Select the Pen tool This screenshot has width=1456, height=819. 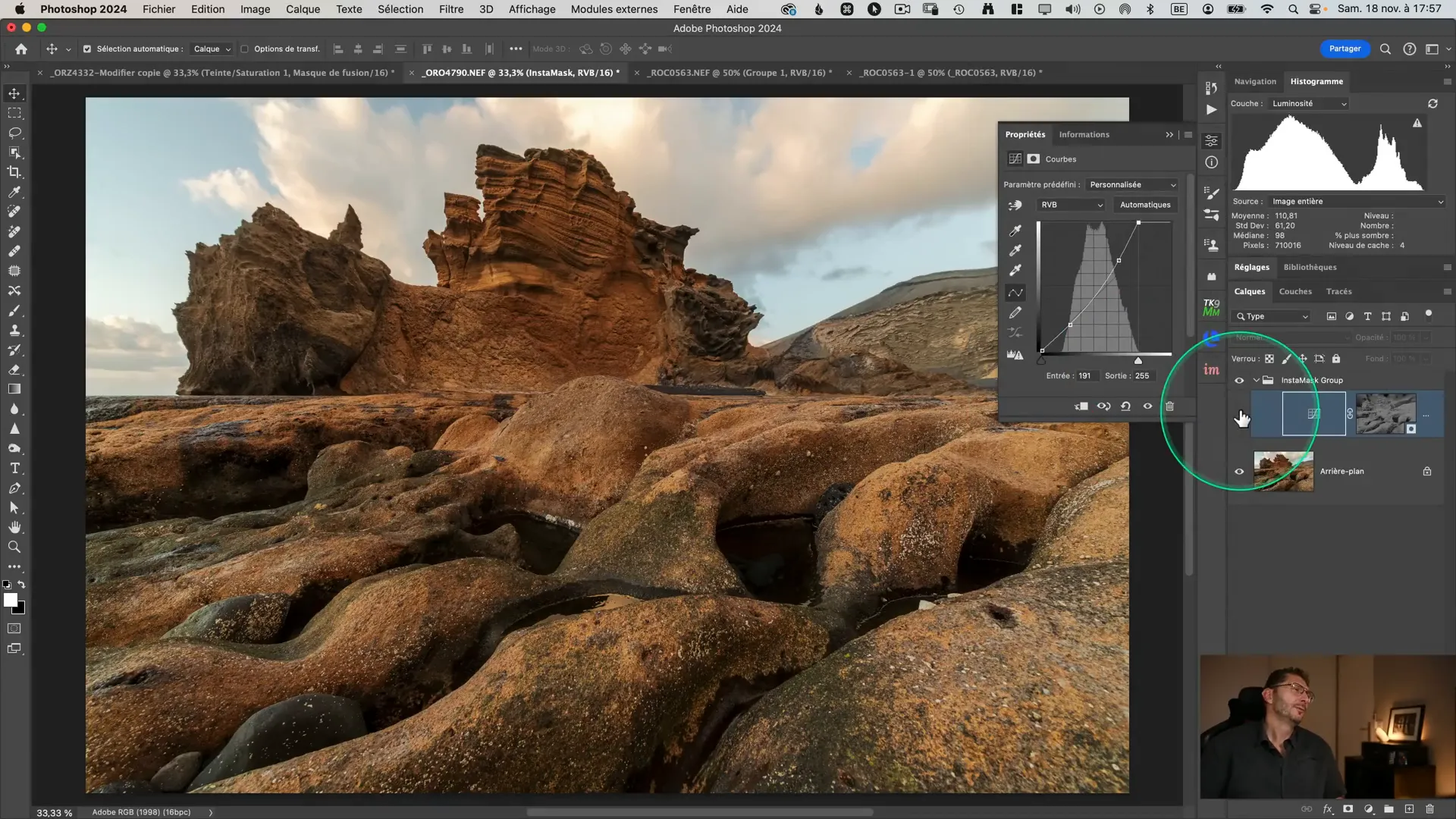pyautogui.click(x=14, y=488)
